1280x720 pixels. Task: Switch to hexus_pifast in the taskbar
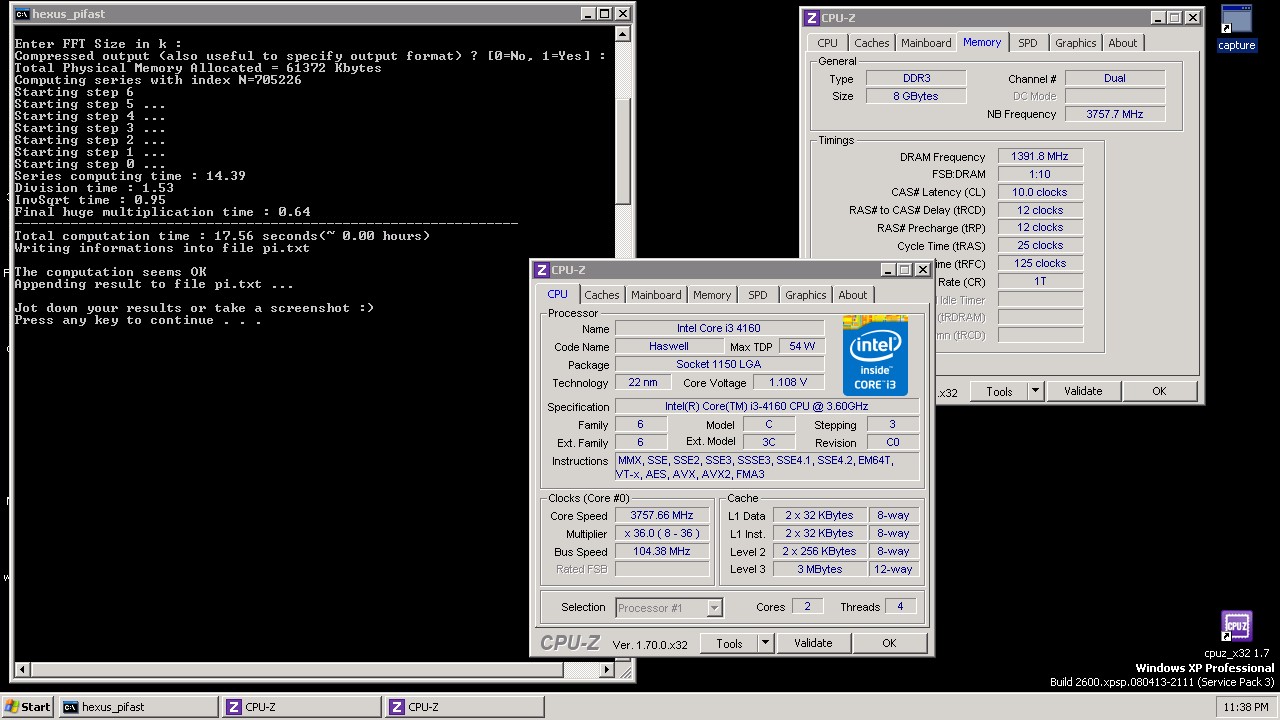pyautogui.click(x=138, y=707)
